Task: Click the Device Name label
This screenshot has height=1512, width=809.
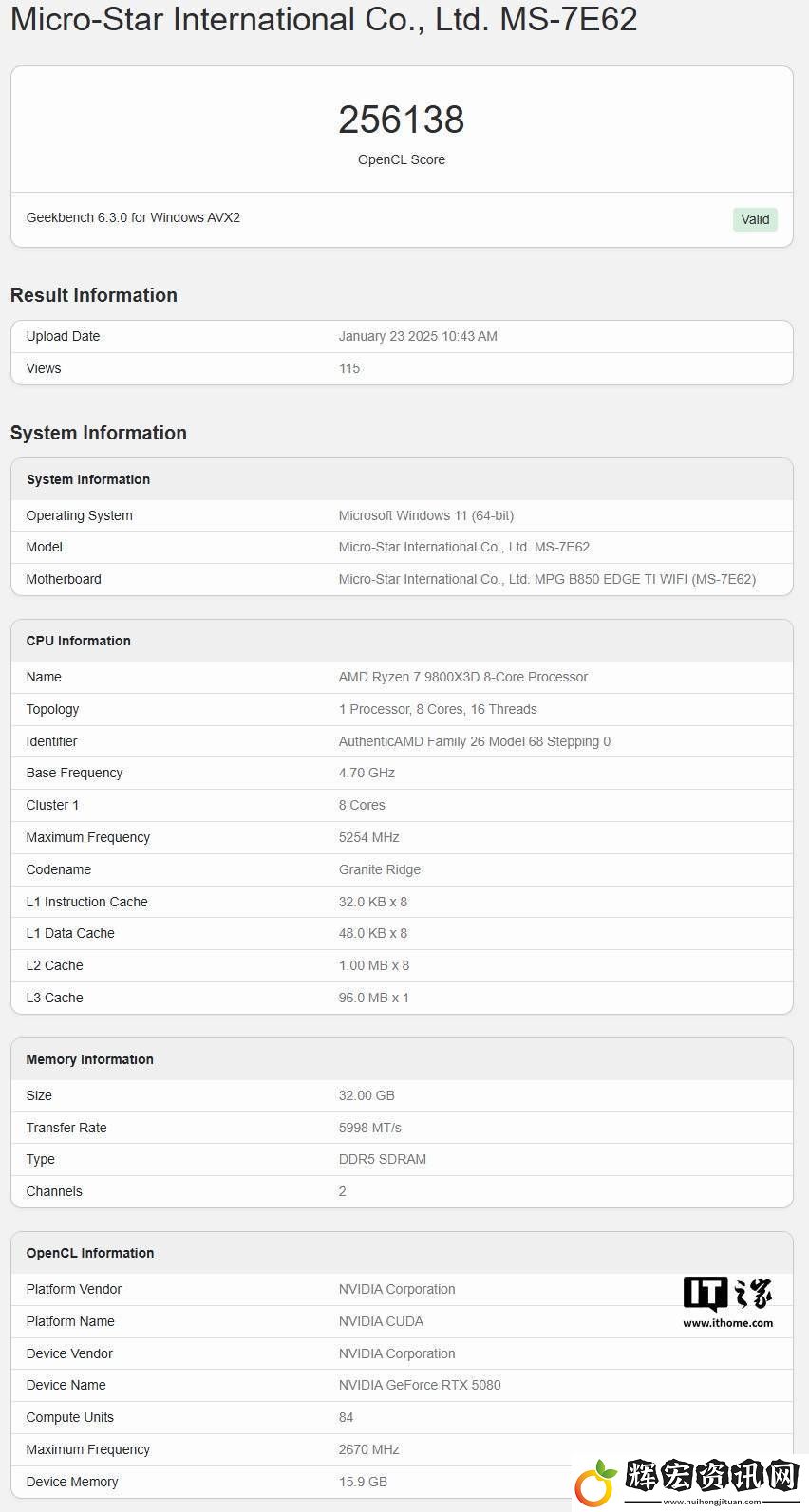Action: [66, 1385]
